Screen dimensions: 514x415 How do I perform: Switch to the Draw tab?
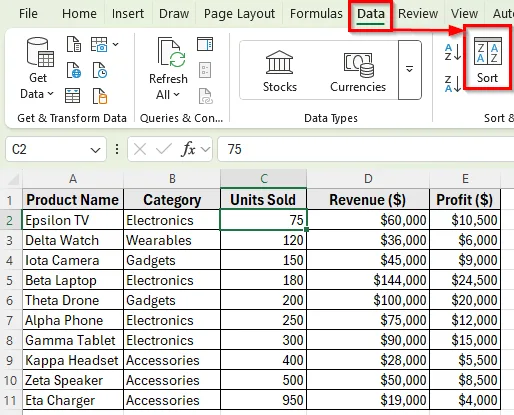(x=174, y=14)
